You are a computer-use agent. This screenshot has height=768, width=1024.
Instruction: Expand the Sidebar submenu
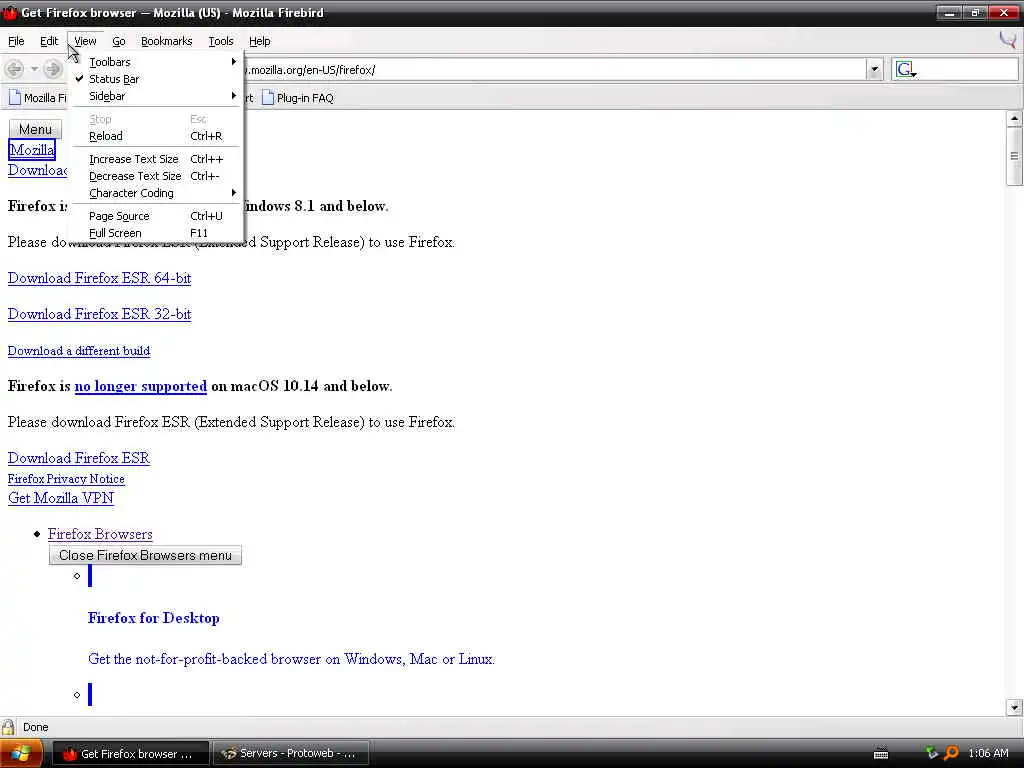(x=157, y=96)
